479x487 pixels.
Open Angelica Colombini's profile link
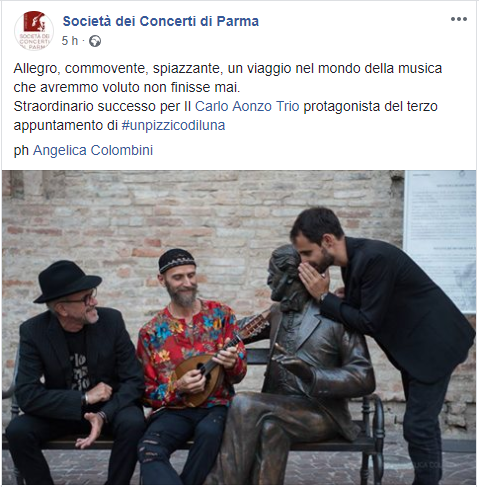(93, 150)
